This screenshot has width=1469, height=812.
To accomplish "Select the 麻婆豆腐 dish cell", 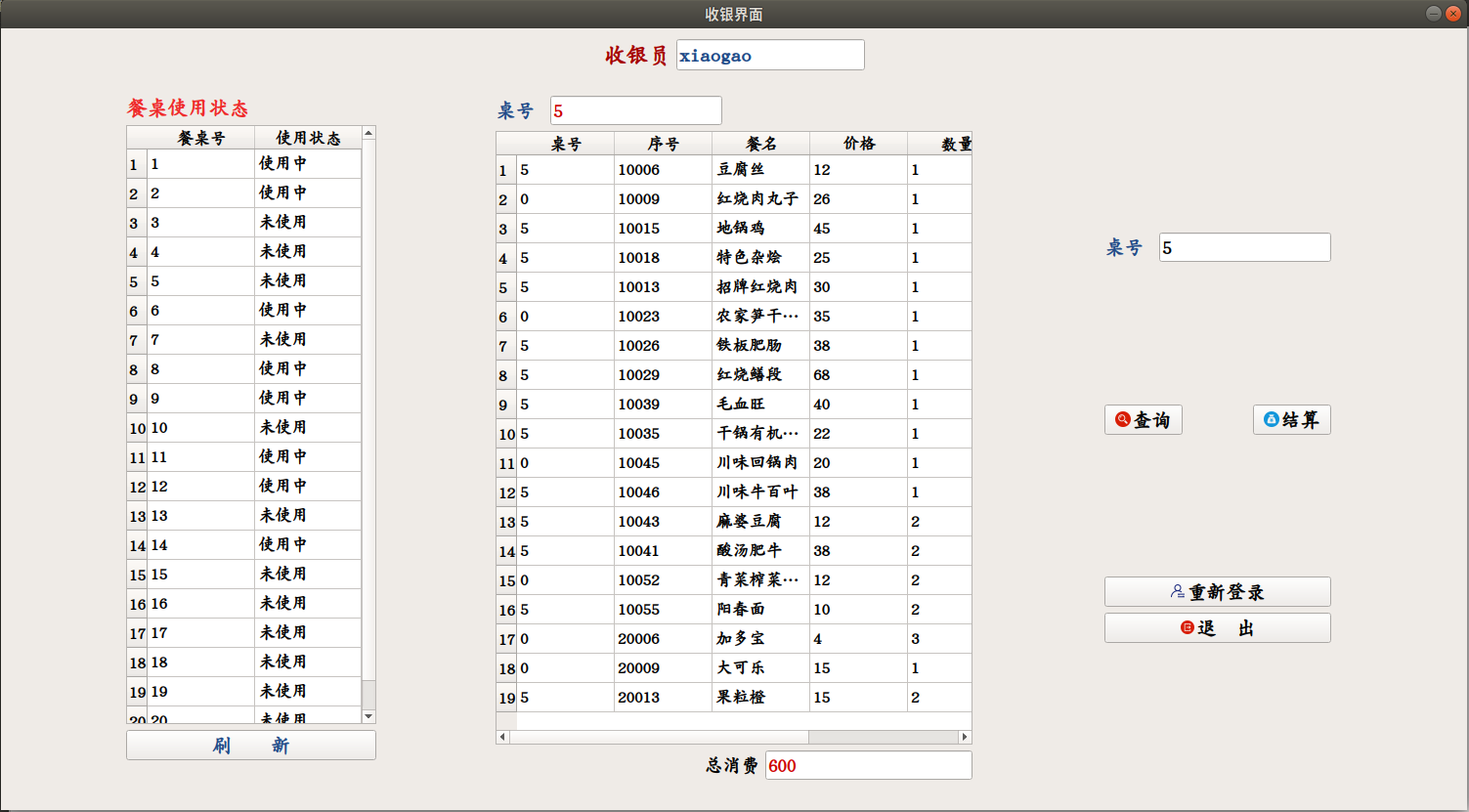I will [x=761, y=522].
